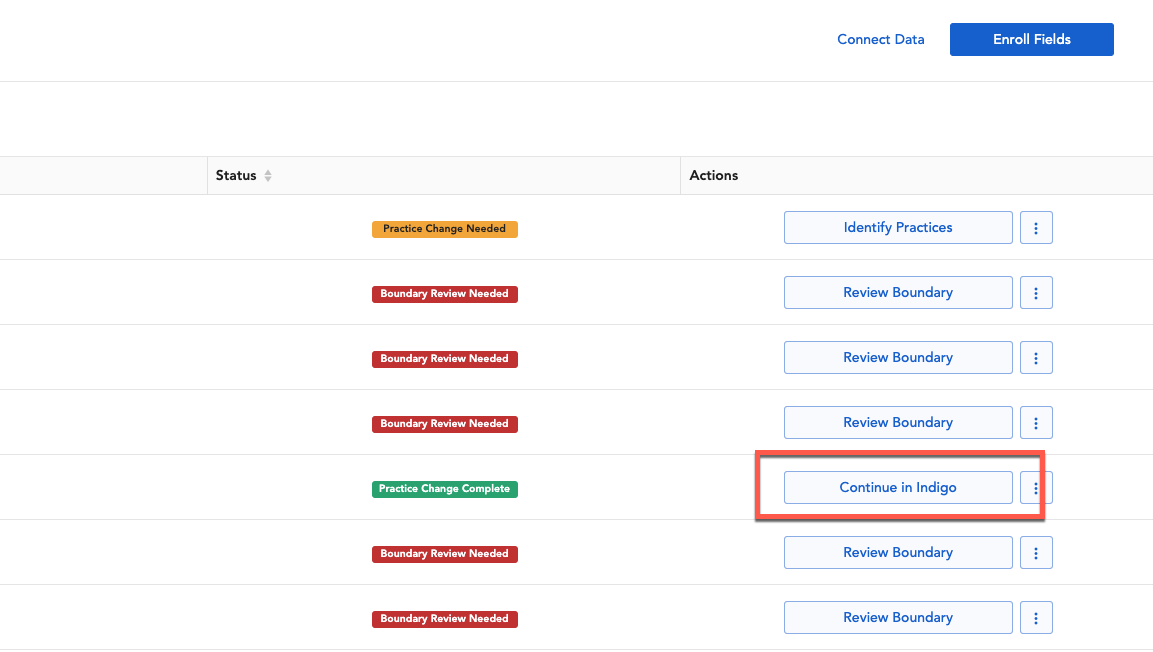
Task: Open the three-dot menu in the bottom Review Boundary row
Action: click(1036, 617)
